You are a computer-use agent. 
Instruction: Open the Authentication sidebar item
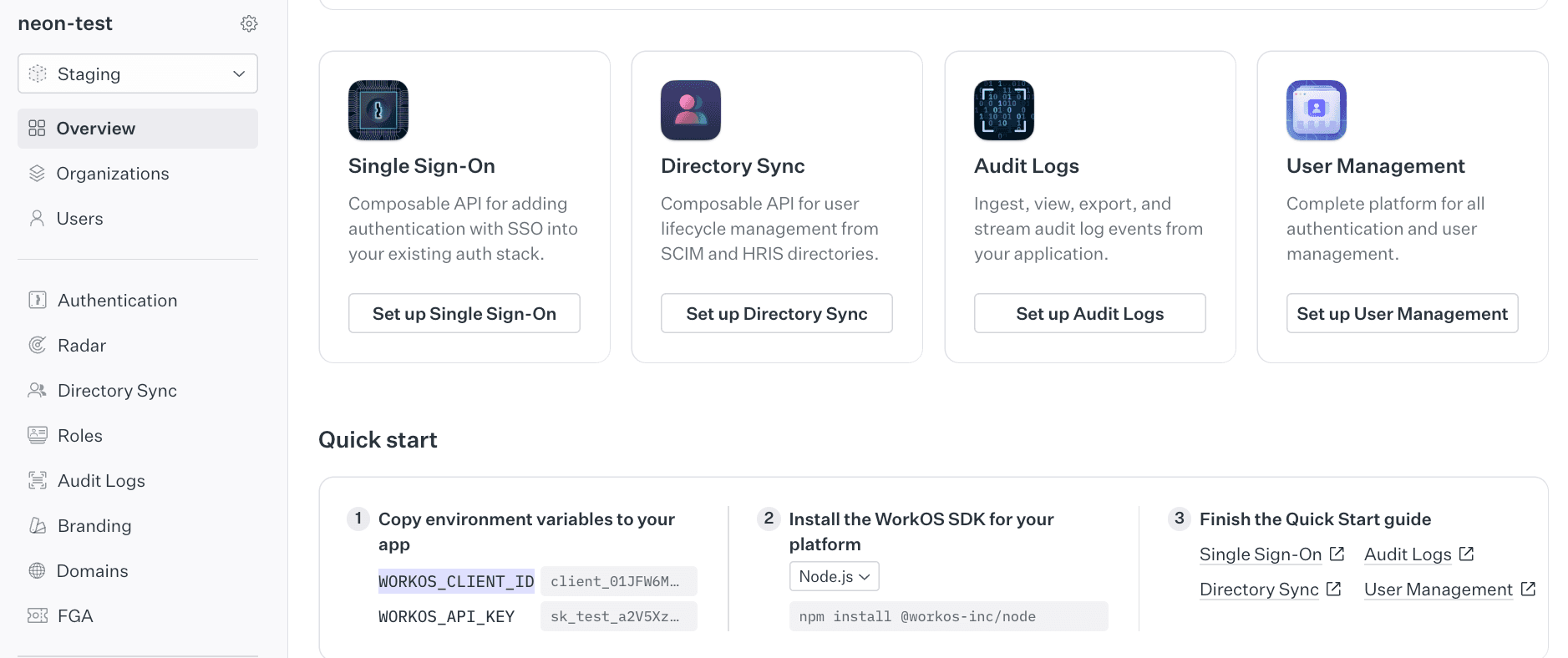pyautogui.click(x=117, y=301)
